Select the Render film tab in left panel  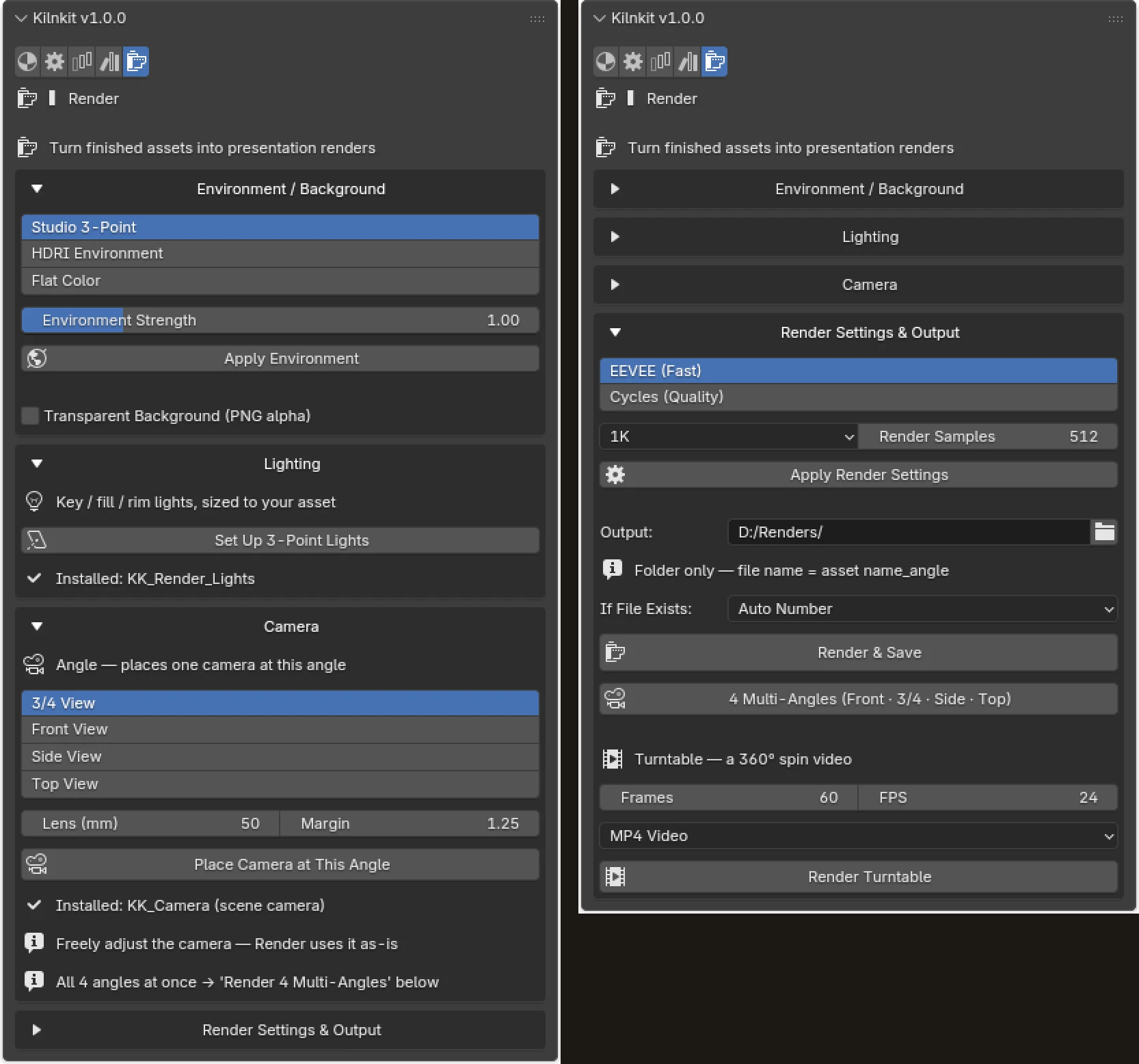coord(136,62)
